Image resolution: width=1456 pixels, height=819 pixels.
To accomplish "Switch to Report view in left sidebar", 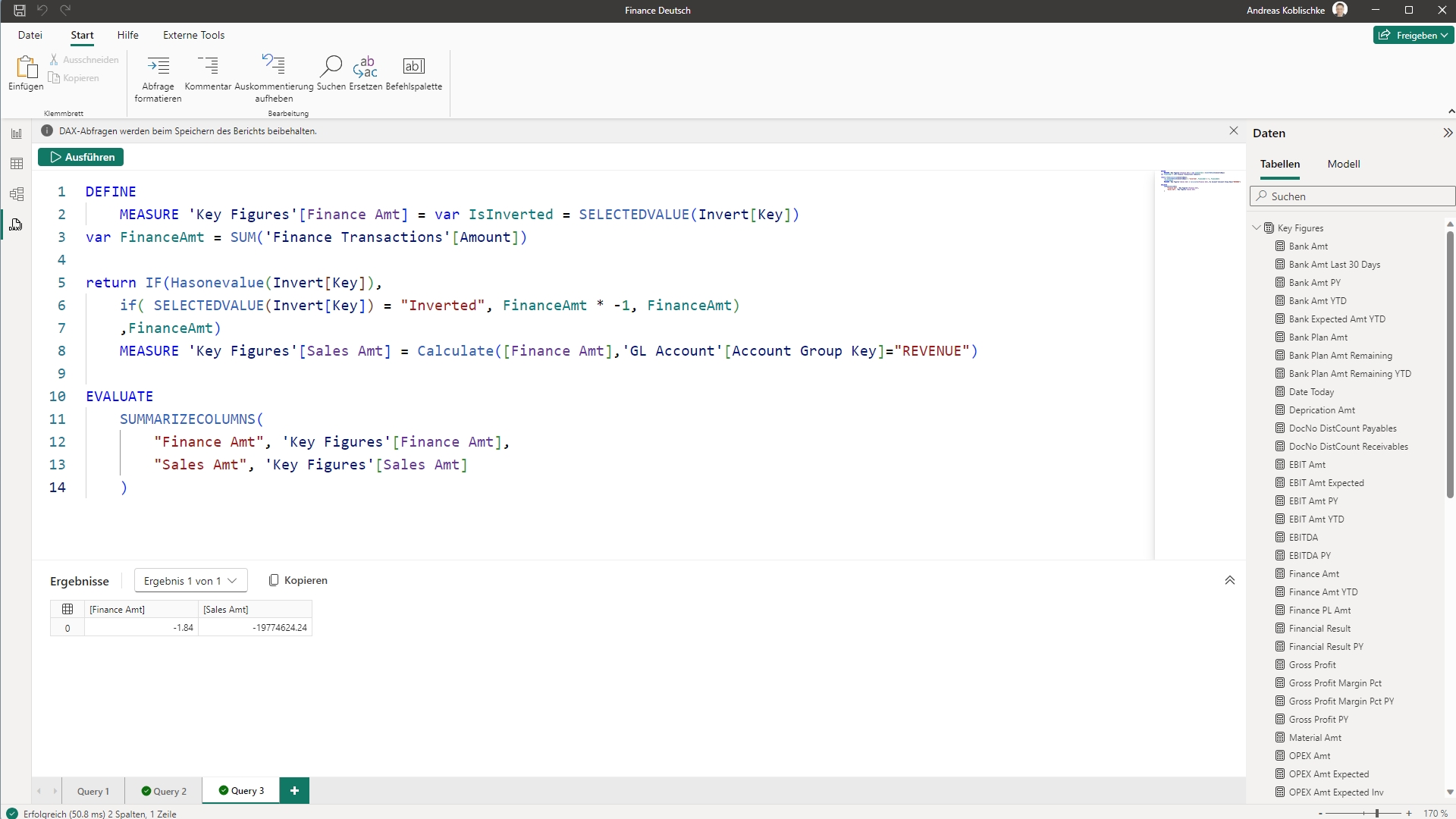I will click(17, 133).
